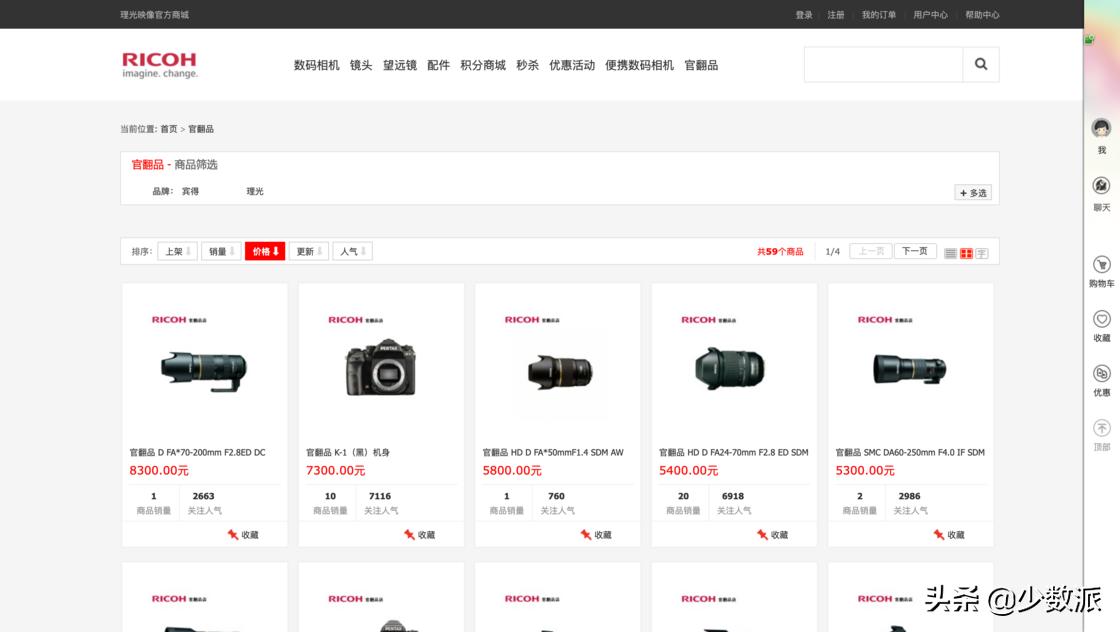Favorite the HD D FA24-70mm via 收藏

pos(772,534)
